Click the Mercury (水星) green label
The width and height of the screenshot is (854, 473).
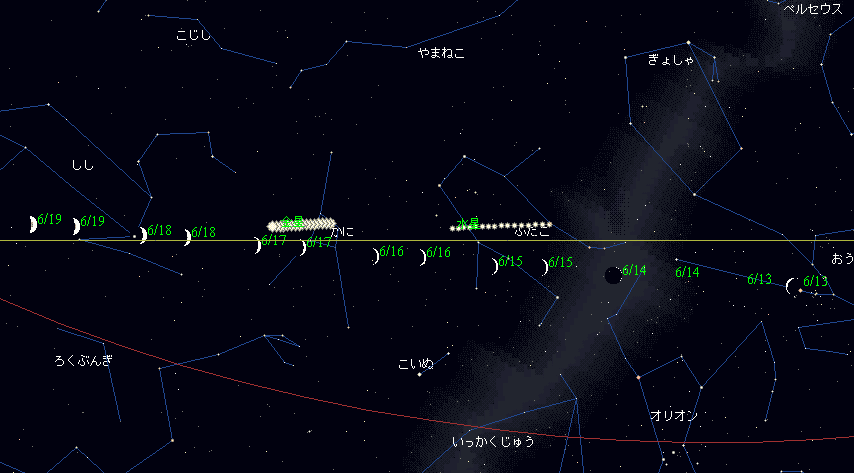point(468,223)
